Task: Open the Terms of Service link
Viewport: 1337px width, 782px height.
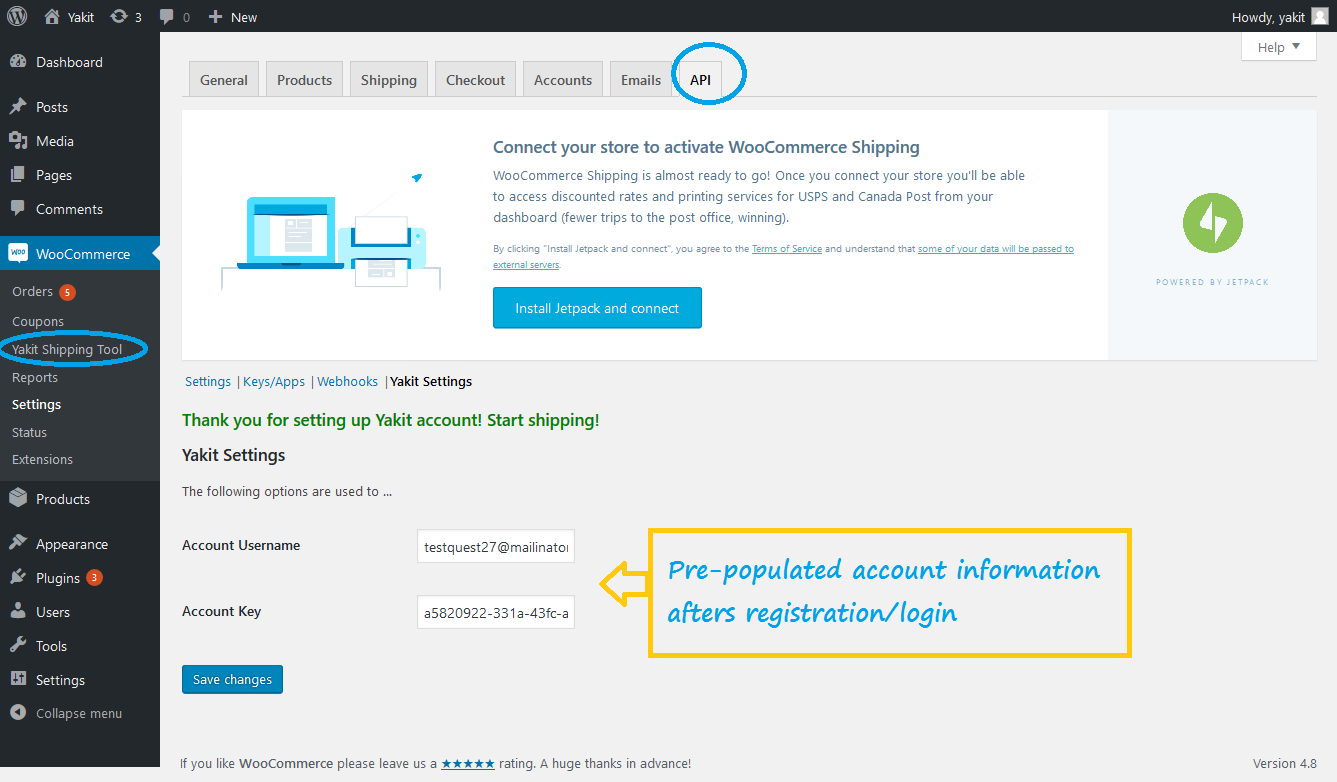Action: [787, 249]
